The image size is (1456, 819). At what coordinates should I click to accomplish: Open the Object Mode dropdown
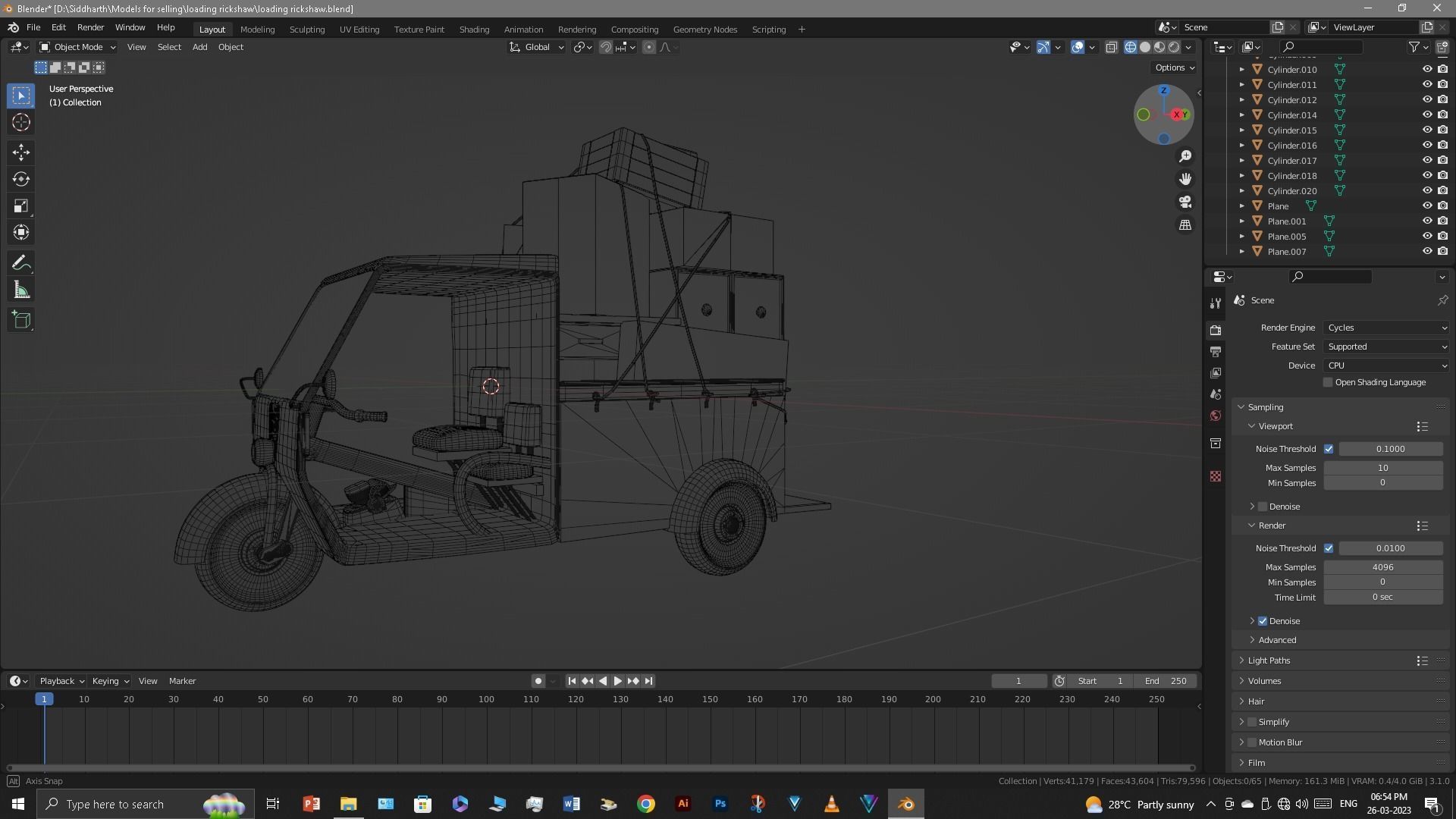pyautogui.click(x=77, y=47)
